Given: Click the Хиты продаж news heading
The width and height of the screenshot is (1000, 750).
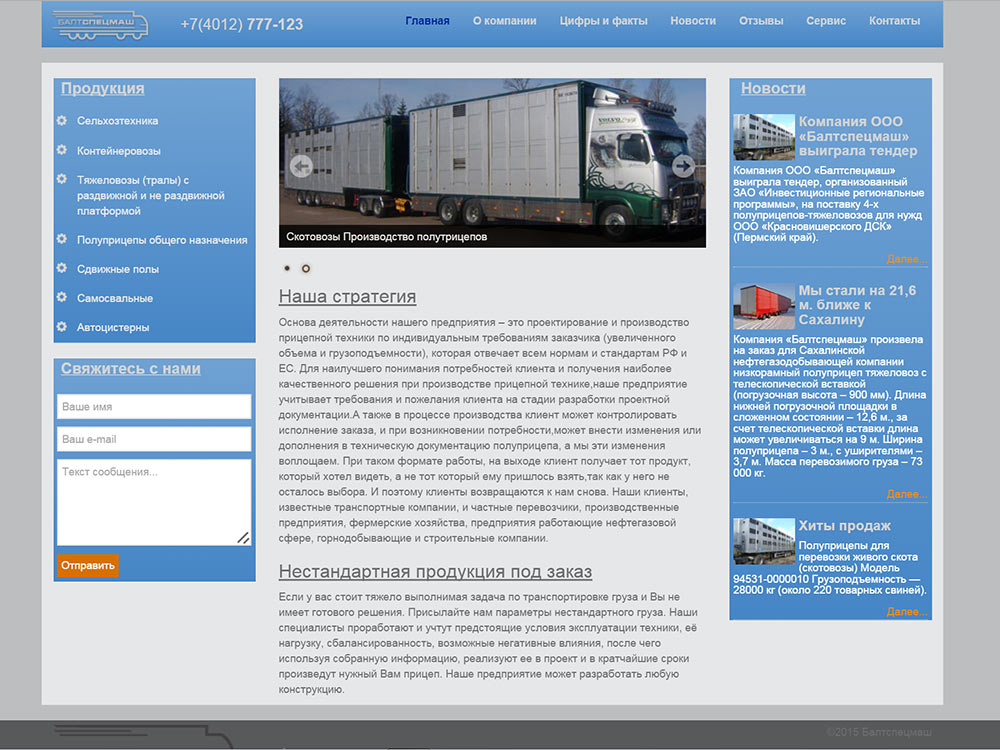Looking at the screenshot, I should pyautogui.click(x=844, y=526).
